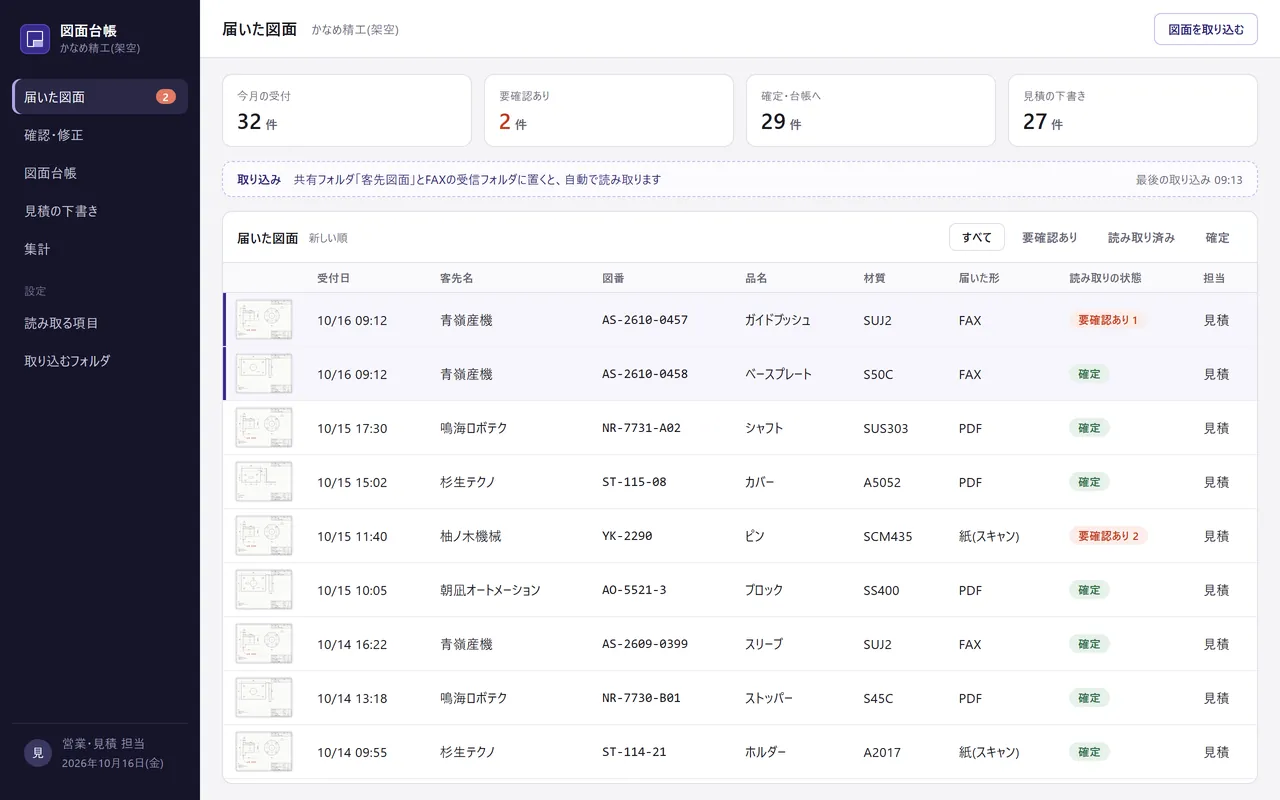Open 取り込むフォルダ settings item
This screenshot has height=800, width=1280.
tap(100, 361)
